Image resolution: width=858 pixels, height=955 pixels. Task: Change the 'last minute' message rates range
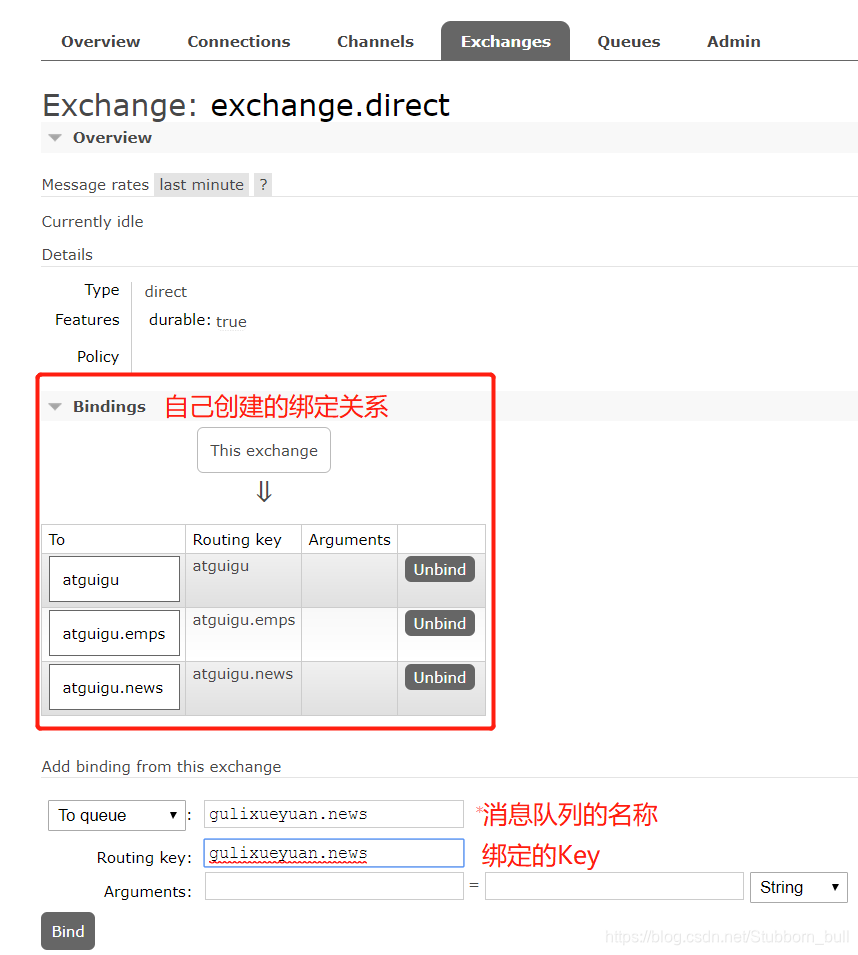point(202,185)
